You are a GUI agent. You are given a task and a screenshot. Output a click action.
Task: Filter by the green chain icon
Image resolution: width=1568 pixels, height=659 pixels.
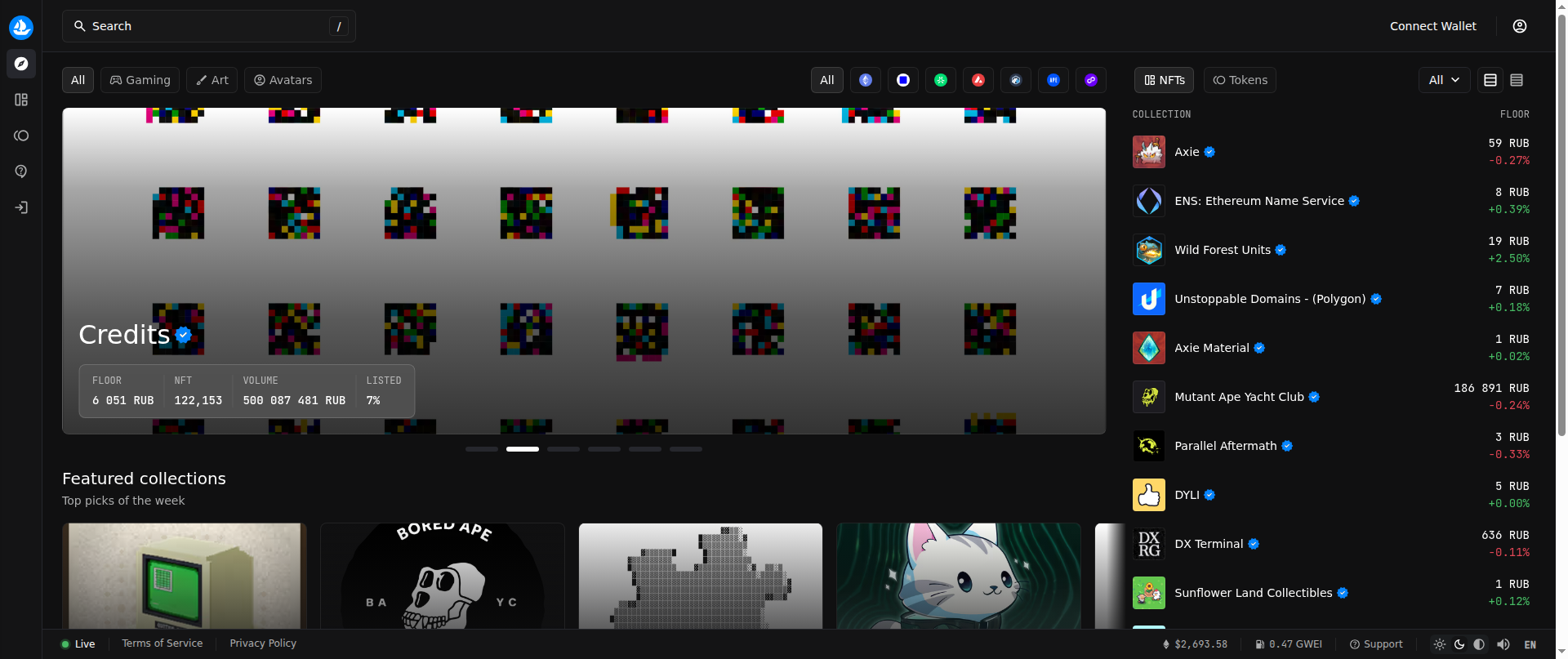tap(941, 80)
